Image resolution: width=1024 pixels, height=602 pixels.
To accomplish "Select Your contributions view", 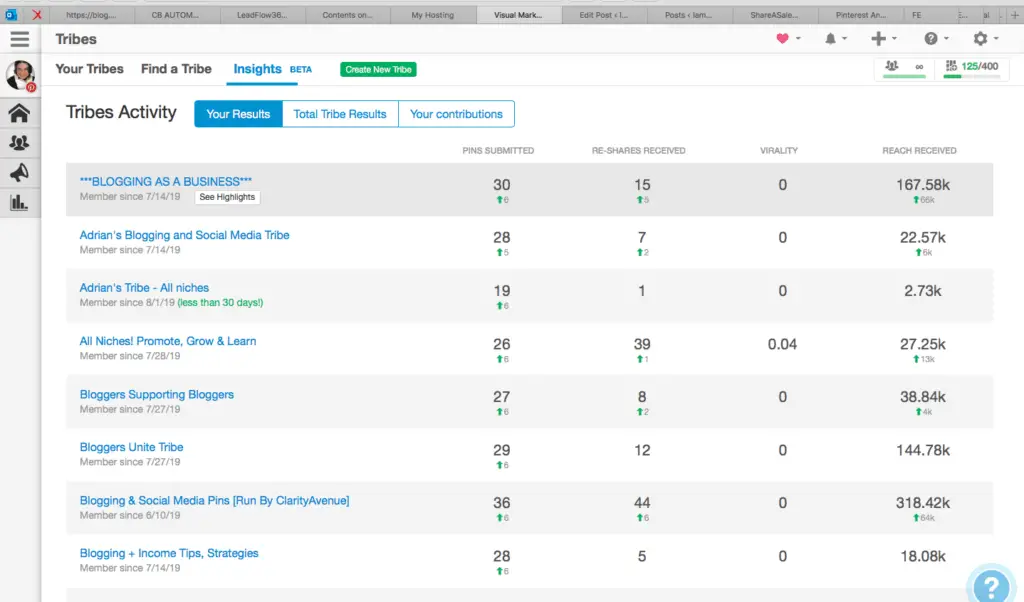I will (456, 114).
